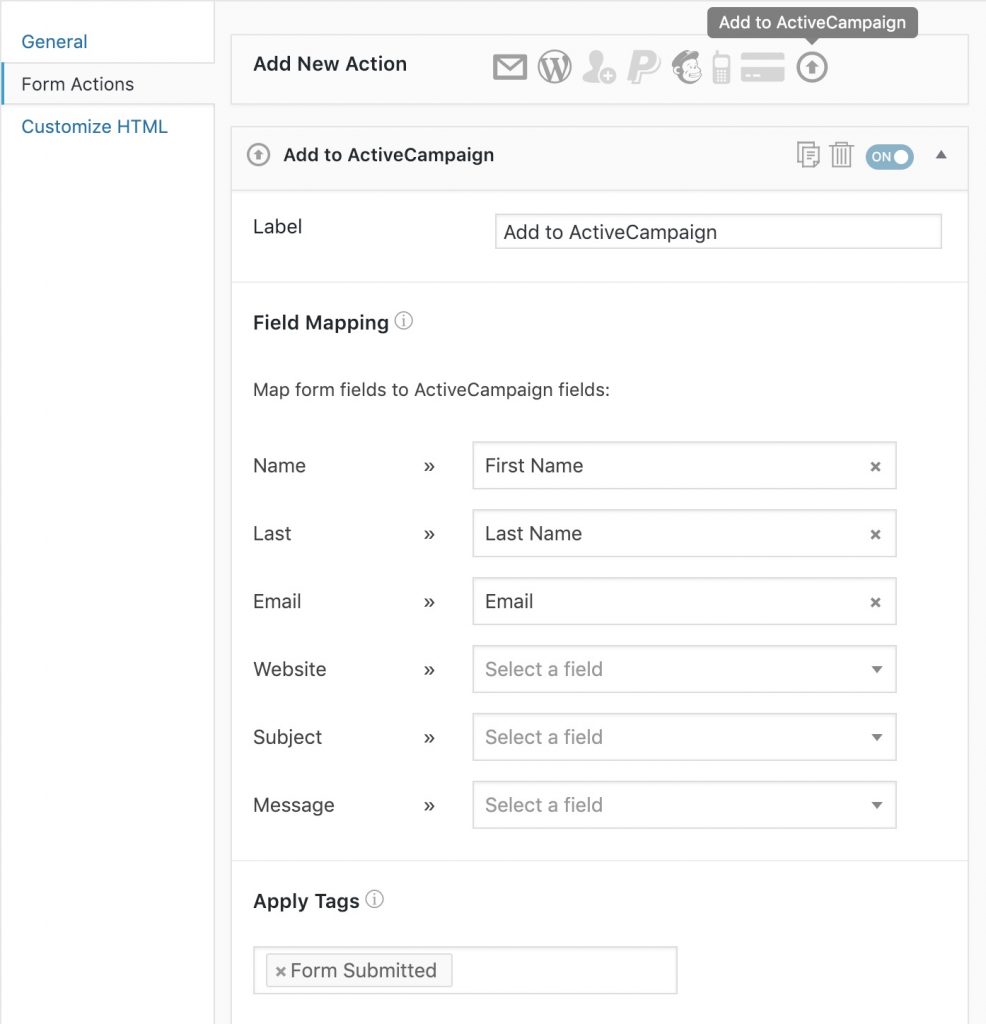Duplicate the Add to ActiveCampaign action
This screenshot has height=1024, width=986.
tap(808, 155)
